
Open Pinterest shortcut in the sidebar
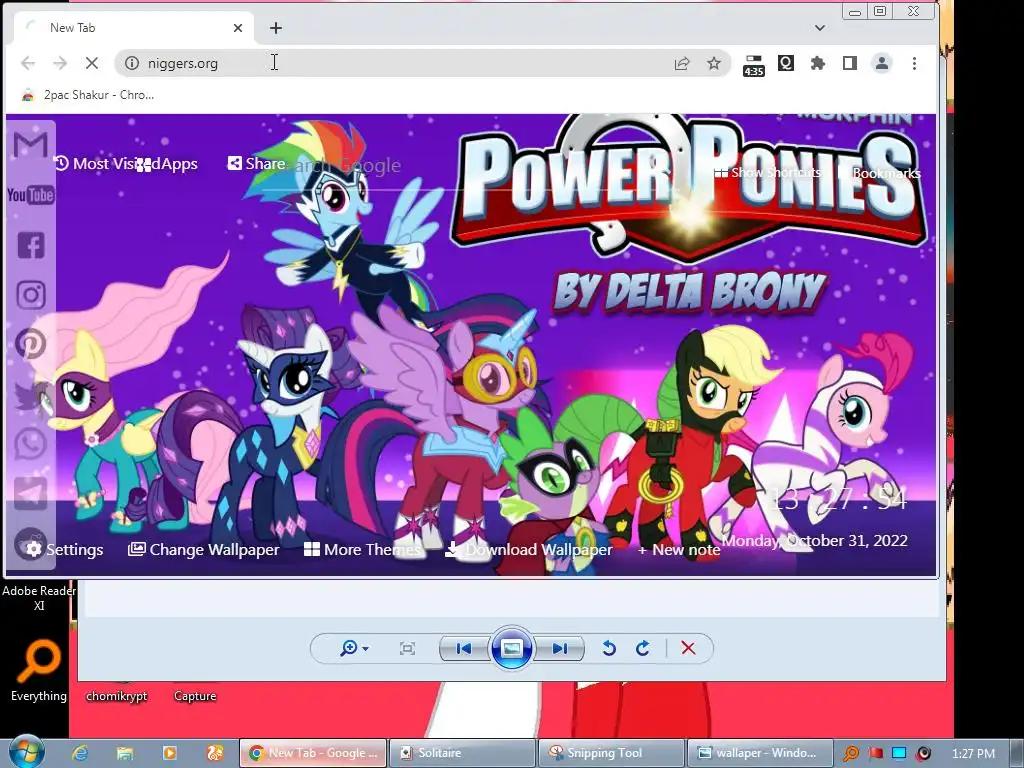(x=31, y=344)
